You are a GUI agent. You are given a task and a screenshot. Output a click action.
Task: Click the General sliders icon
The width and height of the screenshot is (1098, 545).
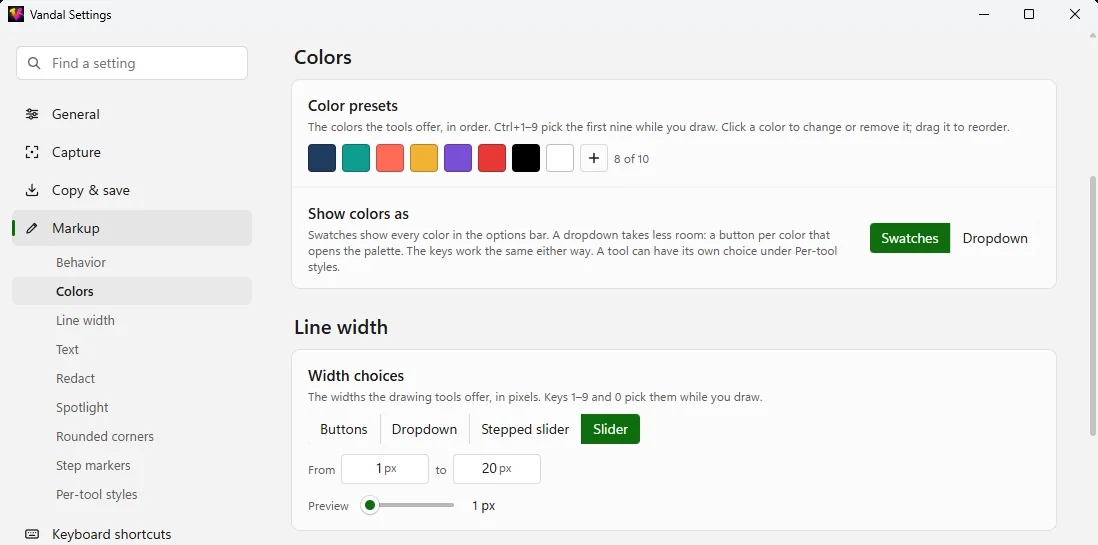[32, 114]
